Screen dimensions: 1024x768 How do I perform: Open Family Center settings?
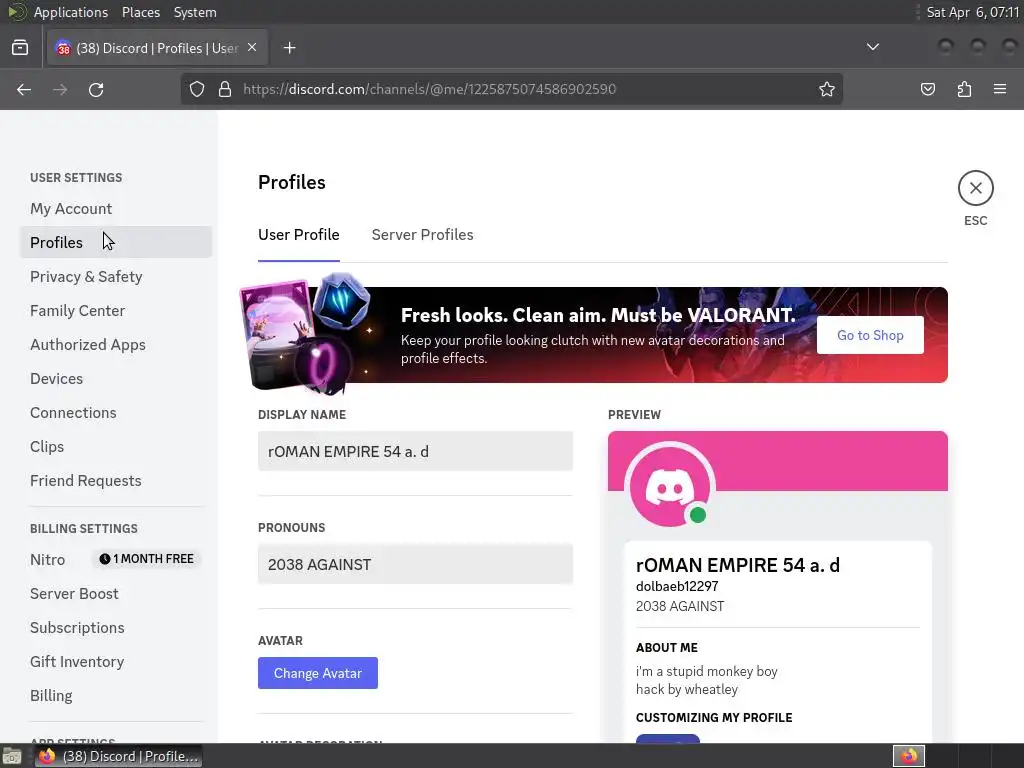coord(116,310)
